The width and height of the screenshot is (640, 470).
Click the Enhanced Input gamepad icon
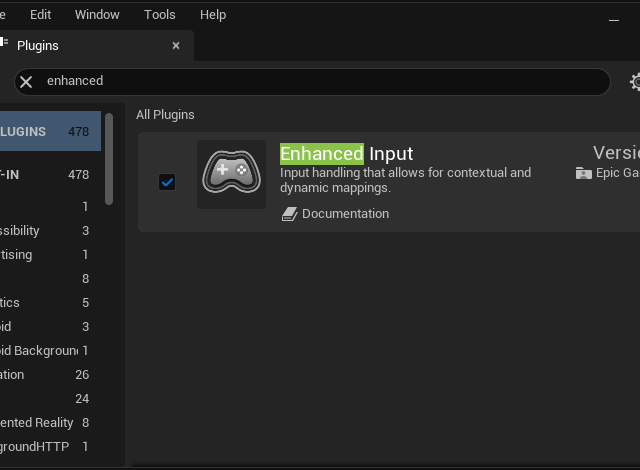(231, 174)
